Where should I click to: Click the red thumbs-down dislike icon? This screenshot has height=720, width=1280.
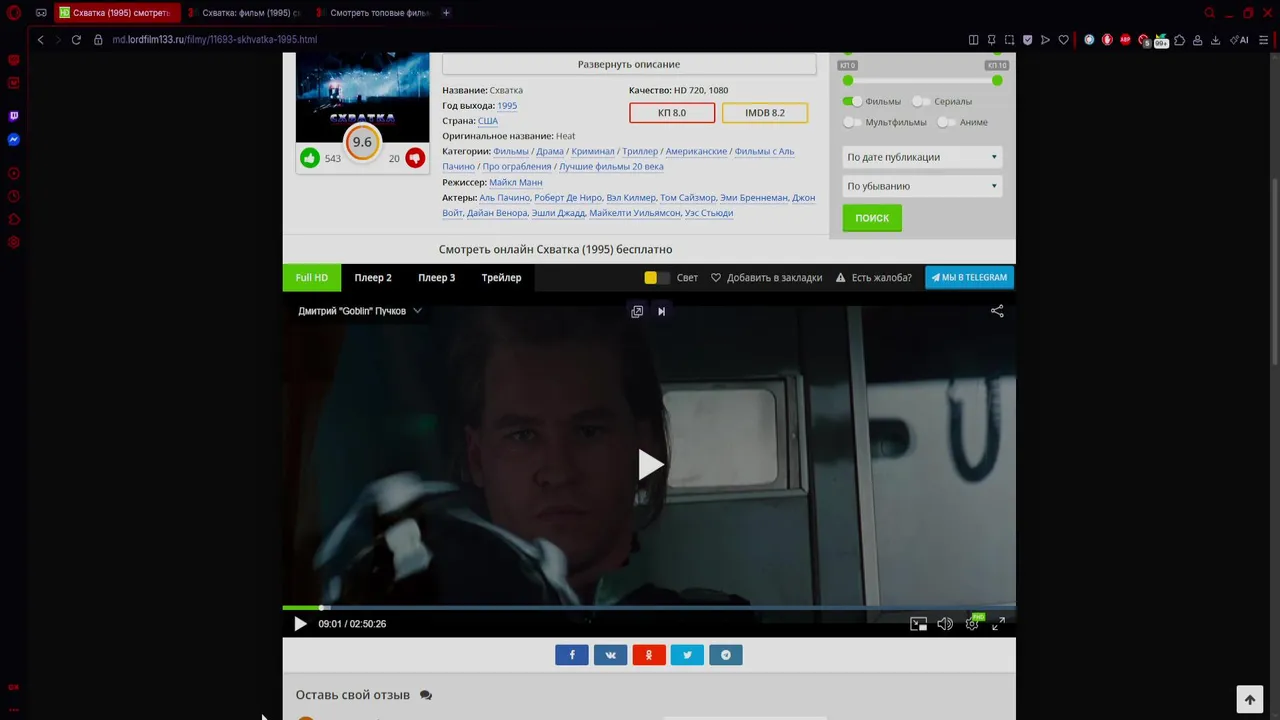click(x=415, y=158)
